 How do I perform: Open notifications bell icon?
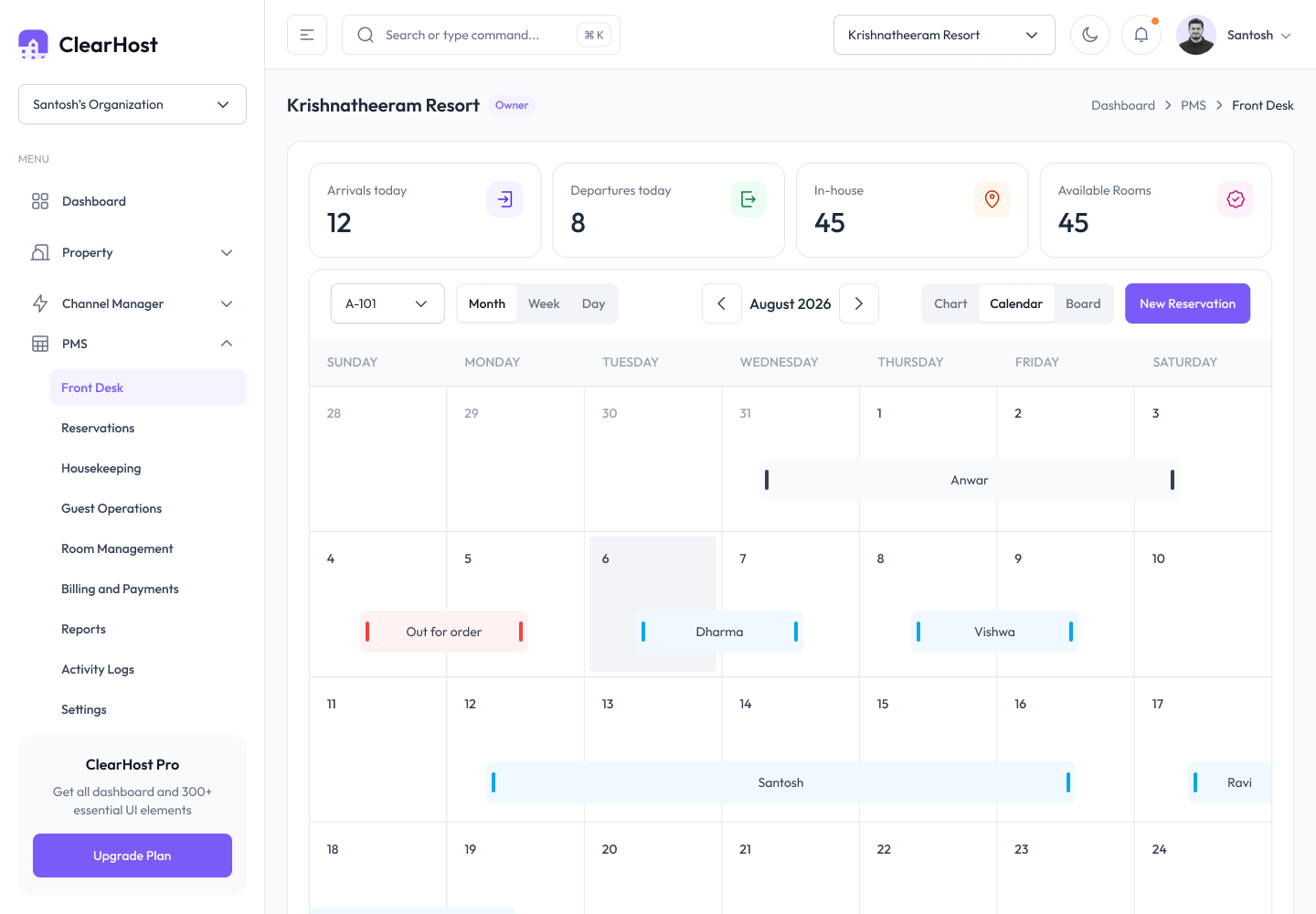1141,35
